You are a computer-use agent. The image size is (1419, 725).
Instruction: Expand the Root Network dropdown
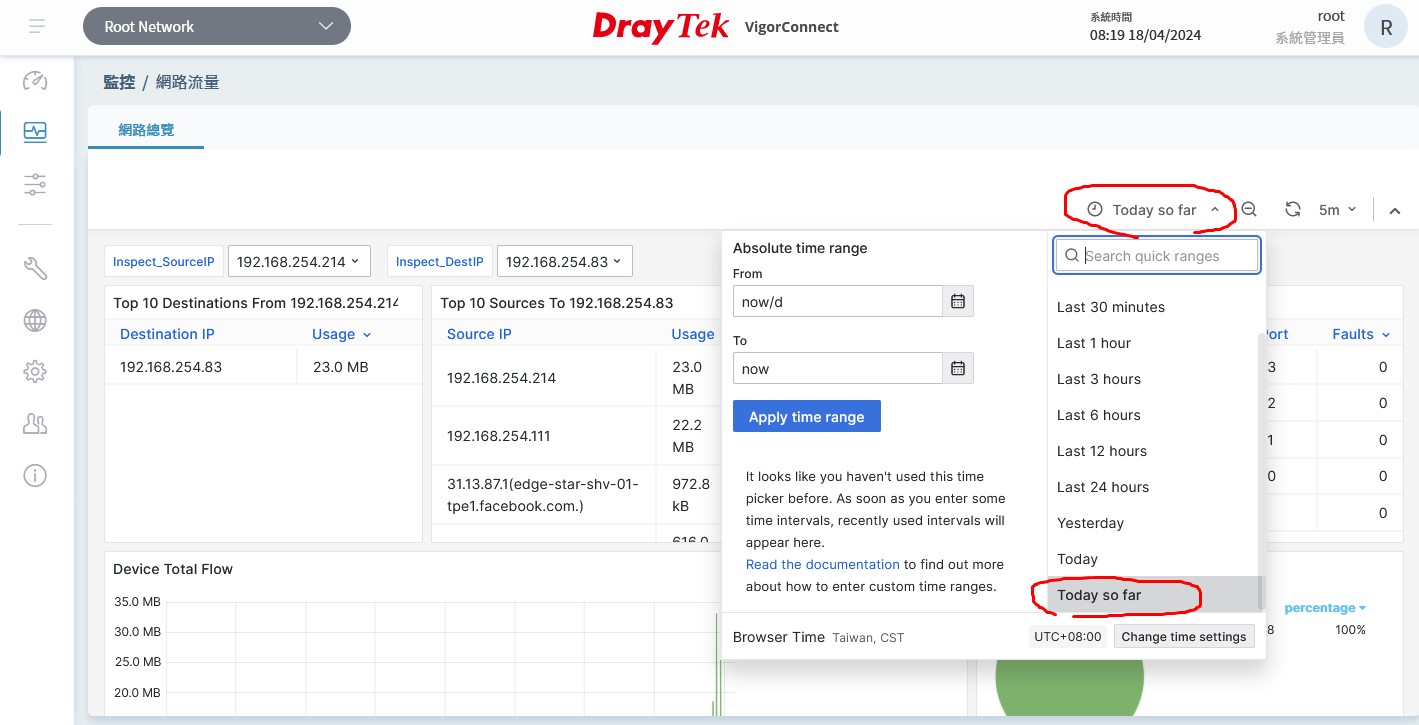[217, 27]
